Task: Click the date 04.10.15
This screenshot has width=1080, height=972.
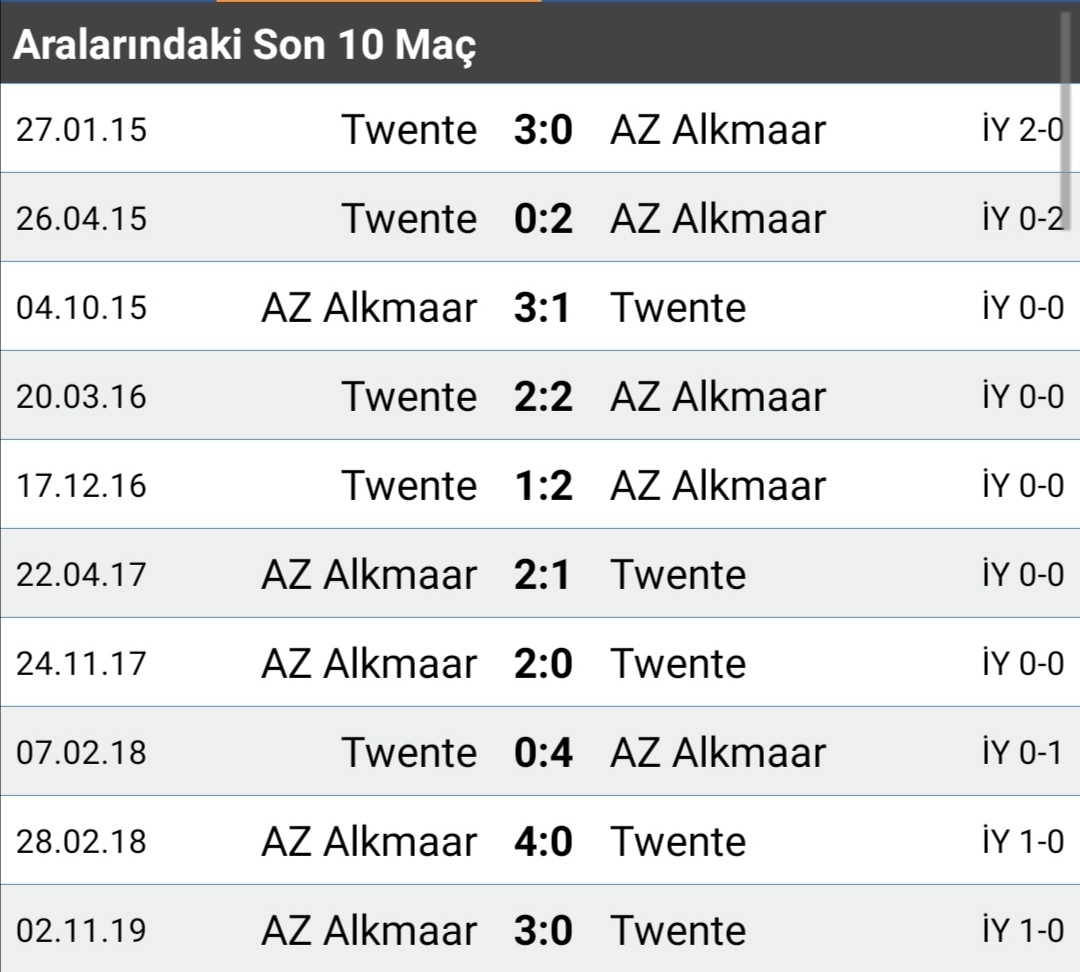Action: click(x=81, y=307)
